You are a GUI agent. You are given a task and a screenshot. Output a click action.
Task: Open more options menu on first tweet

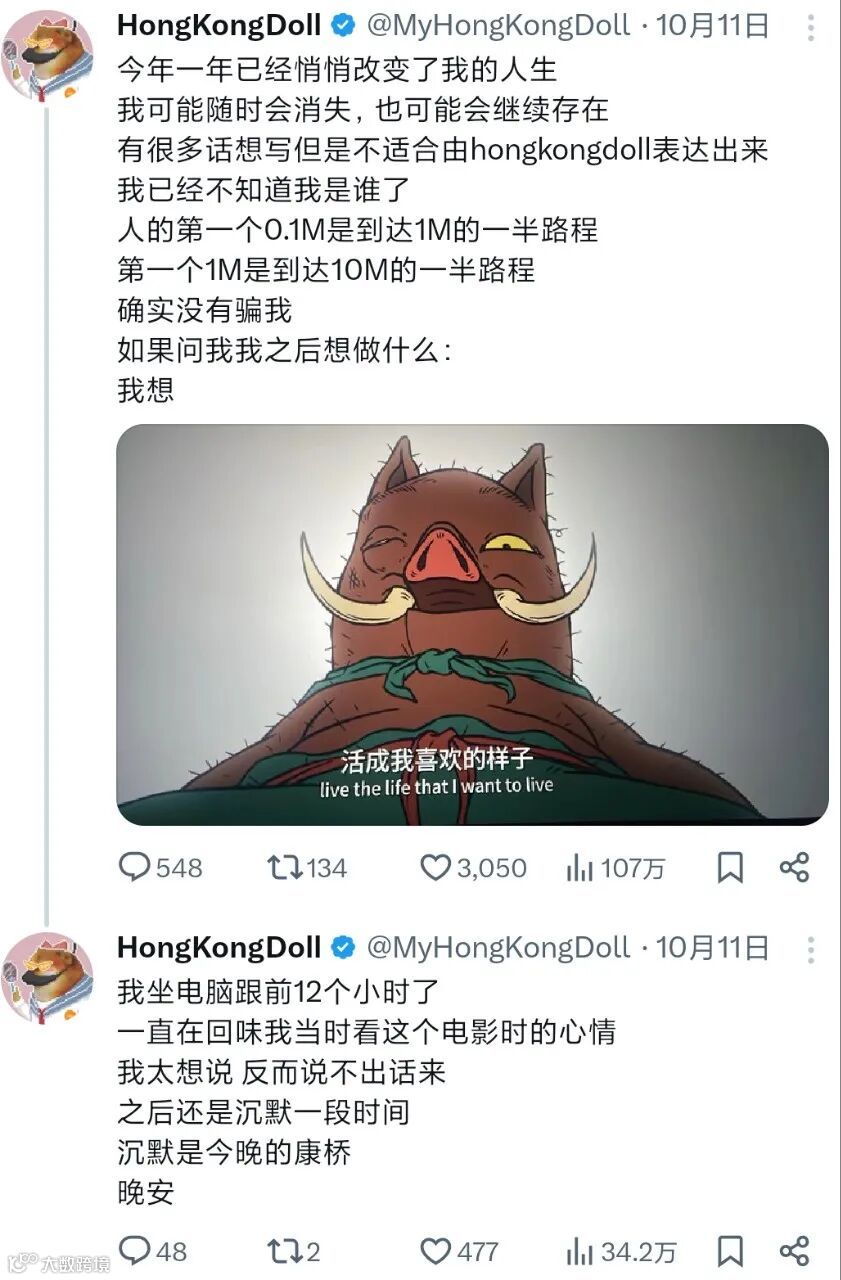810,27
